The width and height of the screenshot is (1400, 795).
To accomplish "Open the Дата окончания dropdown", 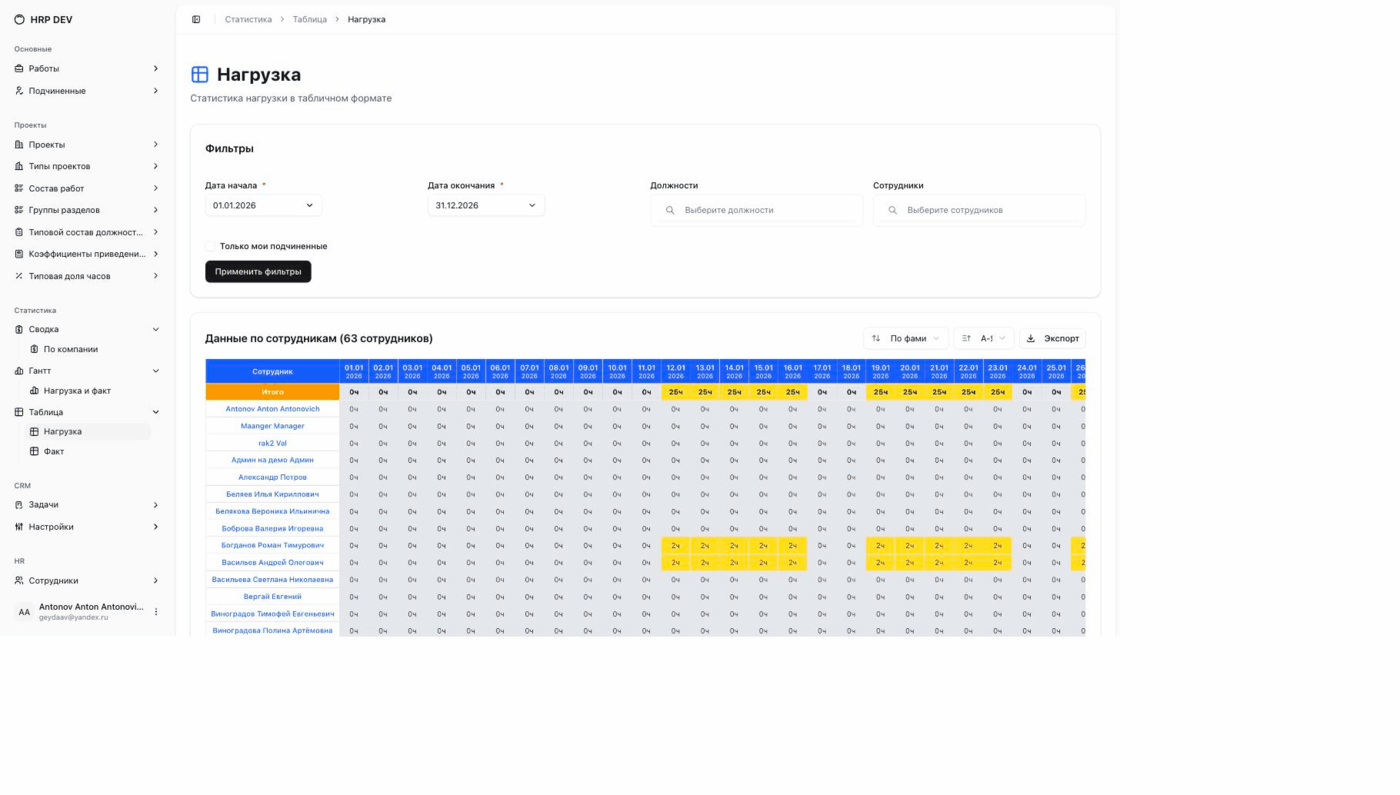I will 486,205.
